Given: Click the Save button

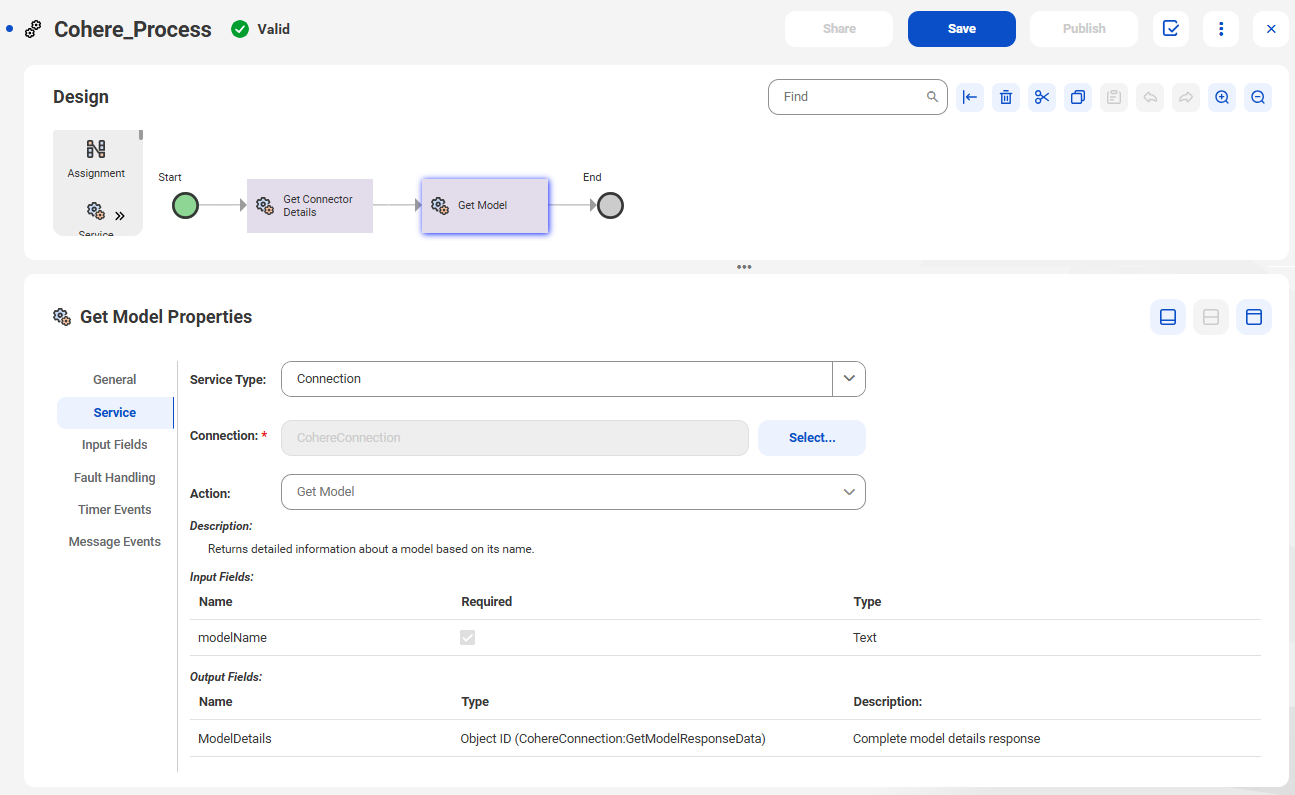Looking at the screenshot, I should point(962,29).
